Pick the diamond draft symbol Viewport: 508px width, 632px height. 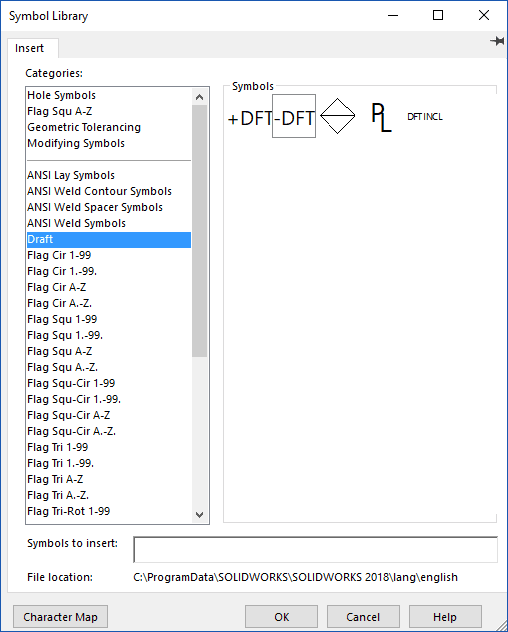[x=337, y=116]
